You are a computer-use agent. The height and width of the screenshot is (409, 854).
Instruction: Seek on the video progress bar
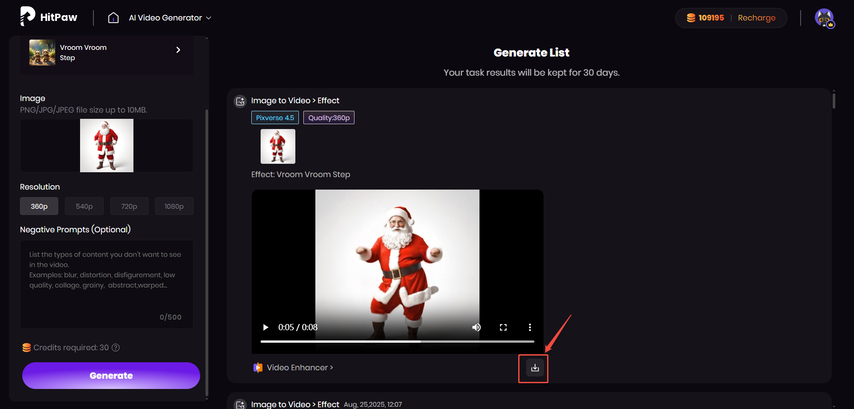coord(397,341)
